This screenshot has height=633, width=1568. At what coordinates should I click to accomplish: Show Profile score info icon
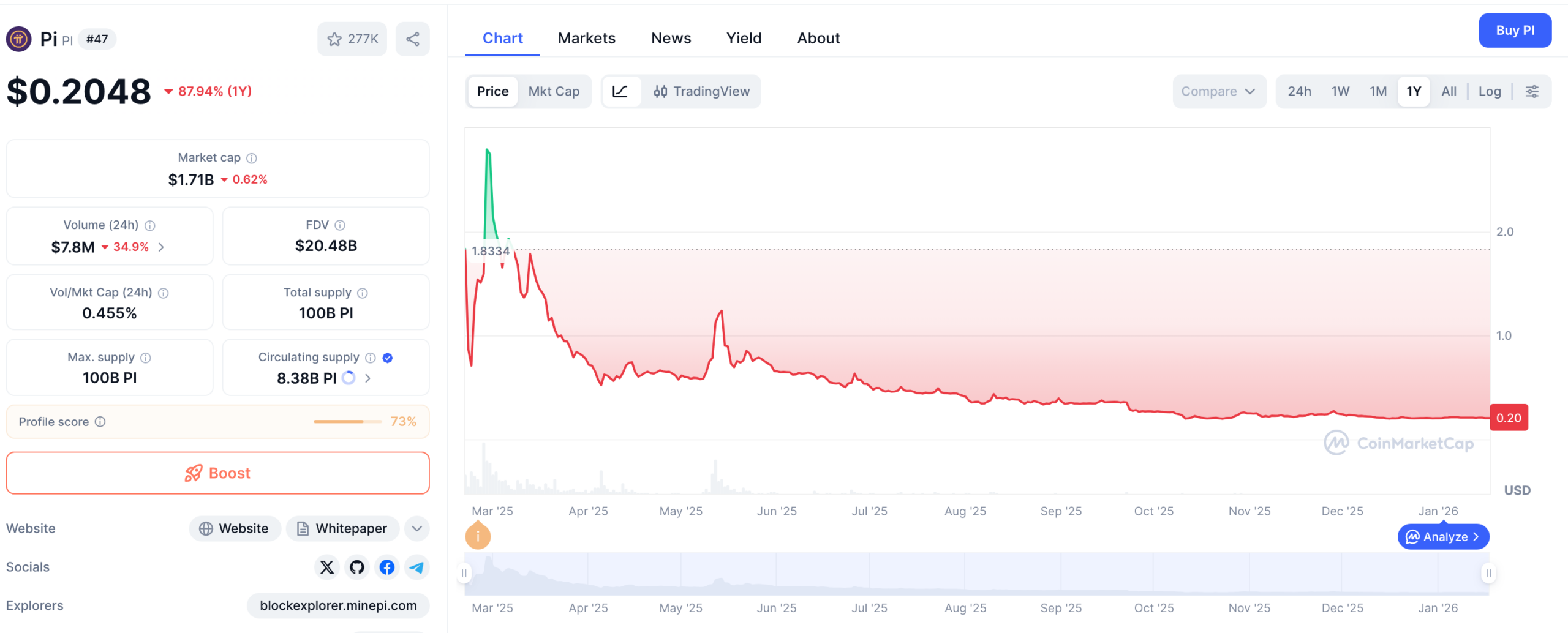pos(100,422)
